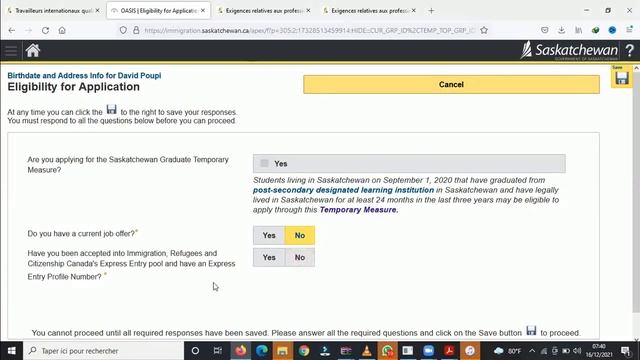
Task: Launch Google Chrome from the taskbar
Action: [304, 351]
